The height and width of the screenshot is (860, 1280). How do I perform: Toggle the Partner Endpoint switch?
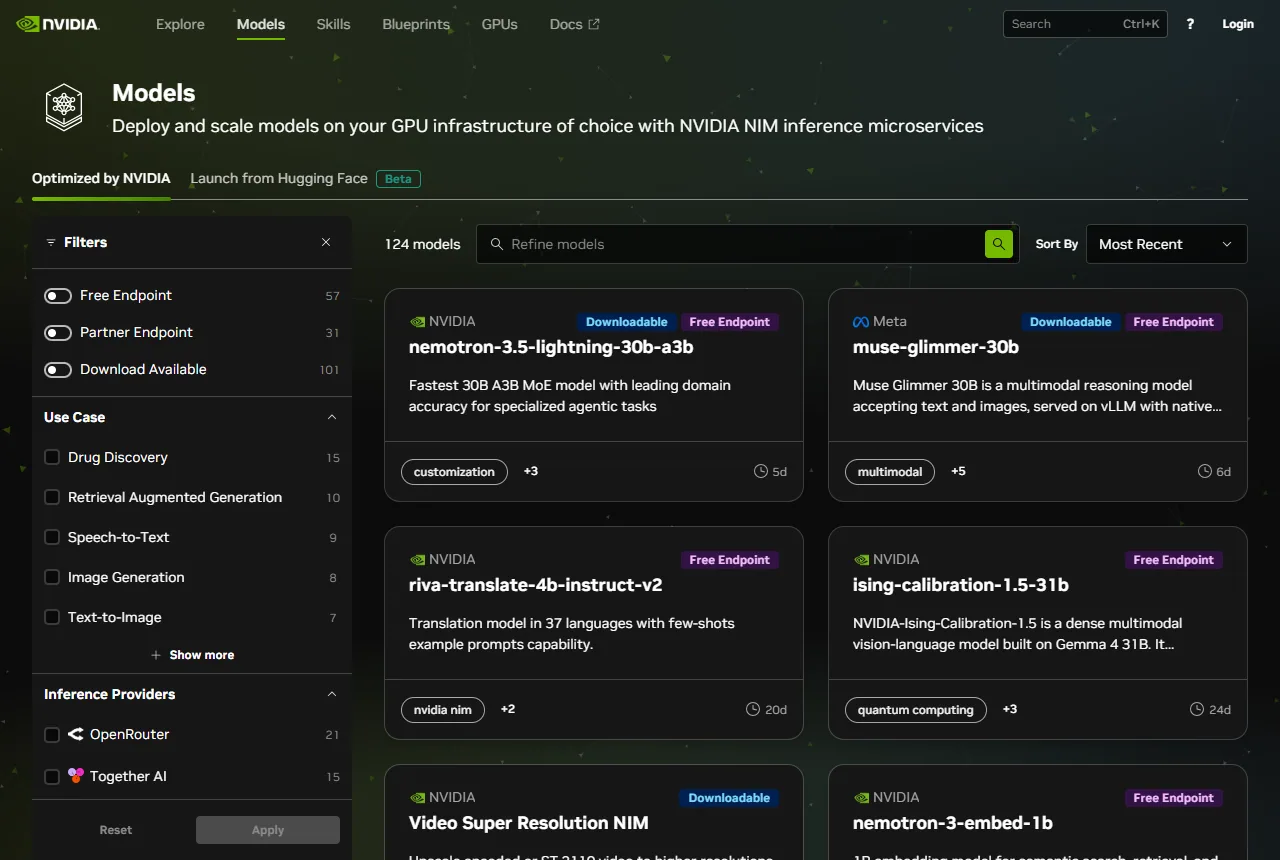(58, 333)
